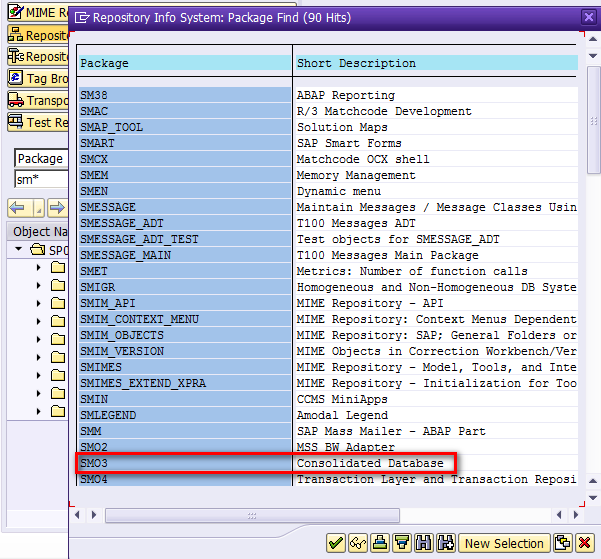This screenshot has height=559, width=601.
Task: Open MIME Repository in background window
Action: click(x=38, y=12)
